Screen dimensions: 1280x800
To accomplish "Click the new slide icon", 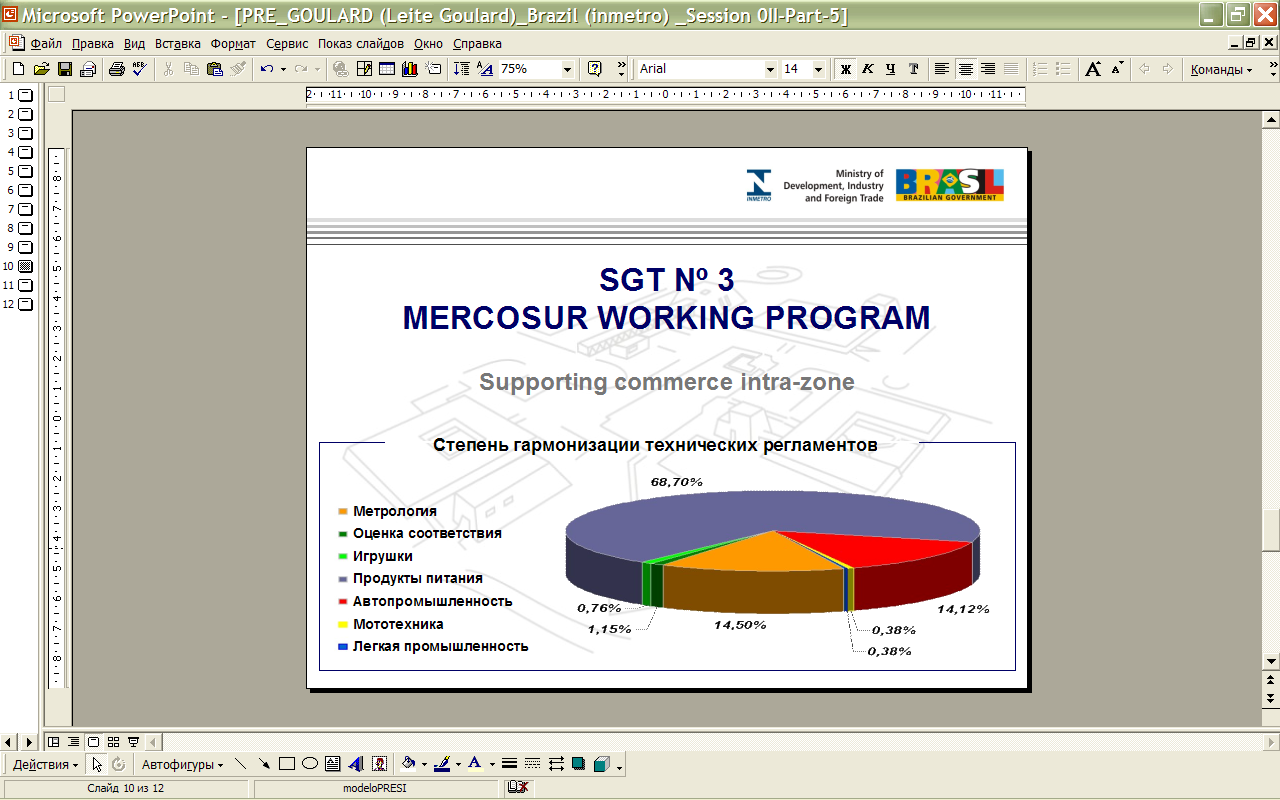I will coord(432,69).
